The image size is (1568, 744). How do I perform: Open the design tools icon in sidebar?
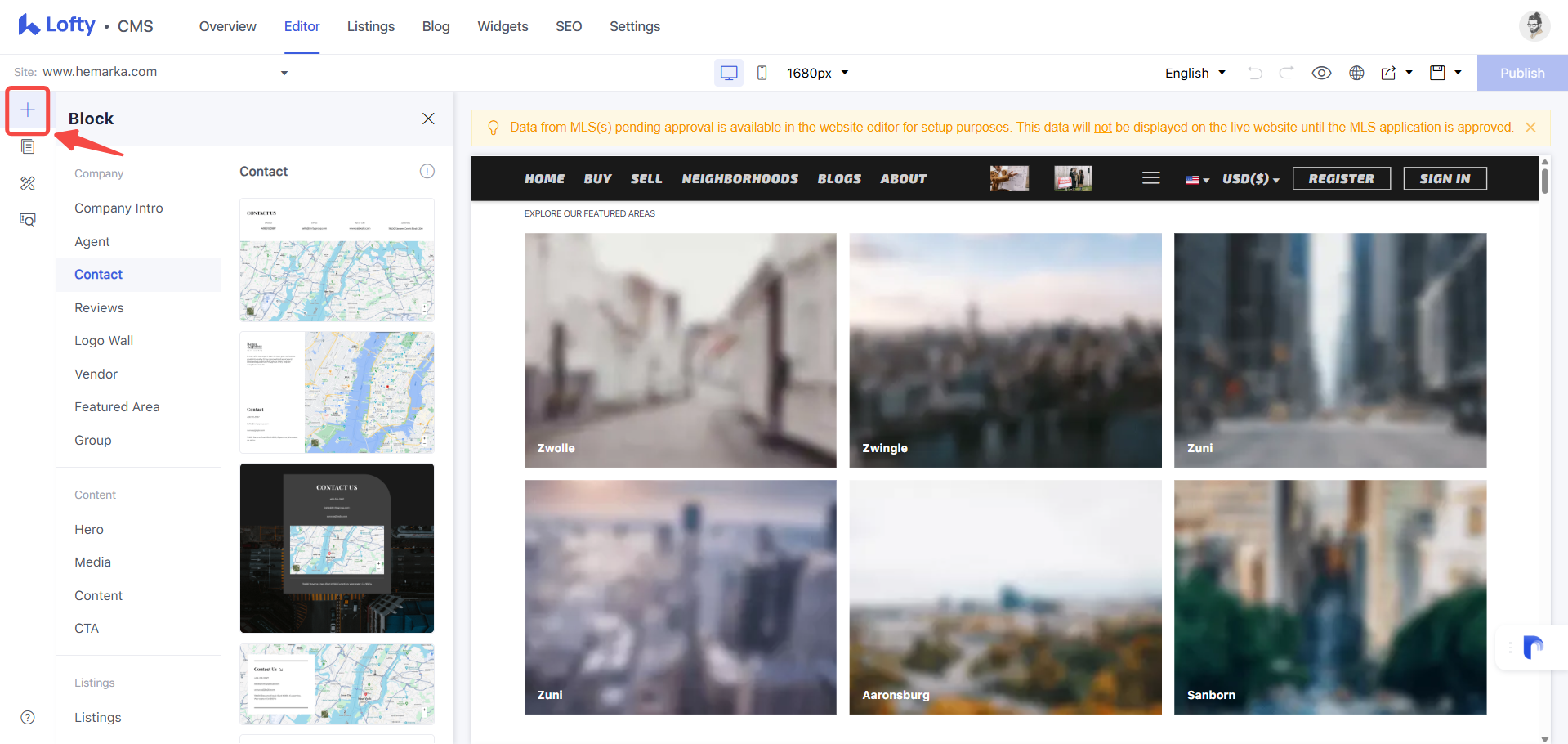tap(28, 183)
